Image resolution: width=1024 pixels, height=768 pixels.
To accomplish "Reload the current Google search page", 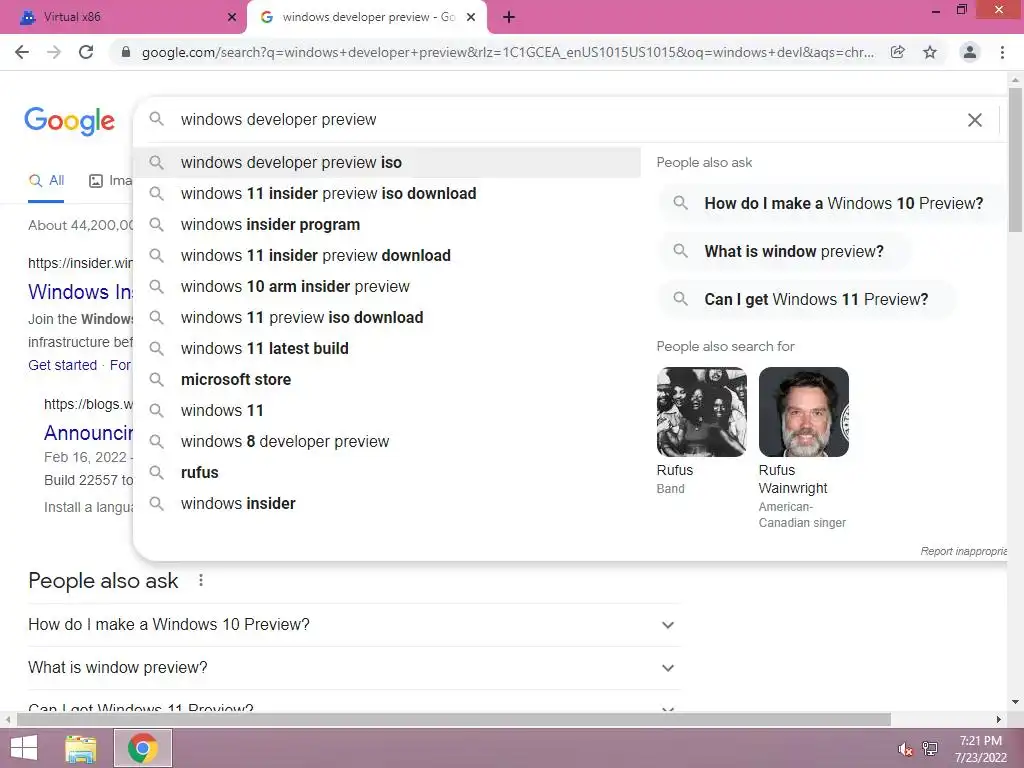I will 86,52.
